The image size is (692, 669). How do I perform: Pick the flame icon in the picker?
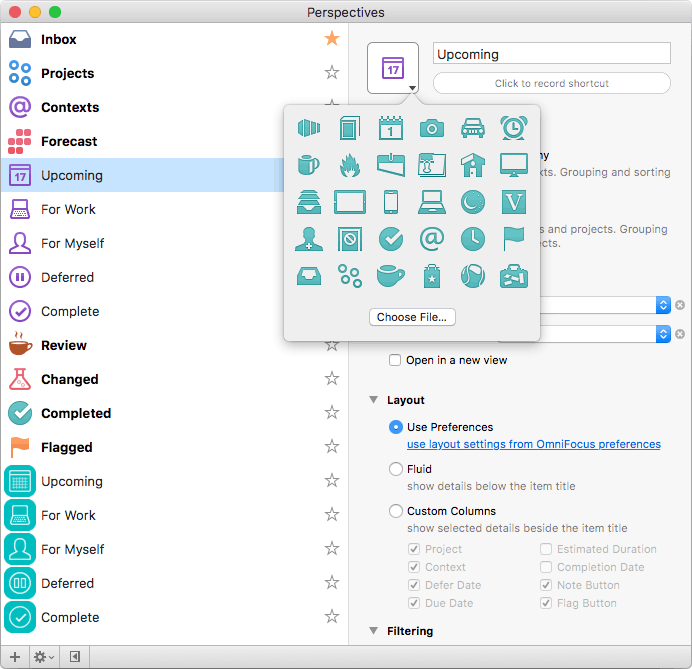[x=350, y=165]
